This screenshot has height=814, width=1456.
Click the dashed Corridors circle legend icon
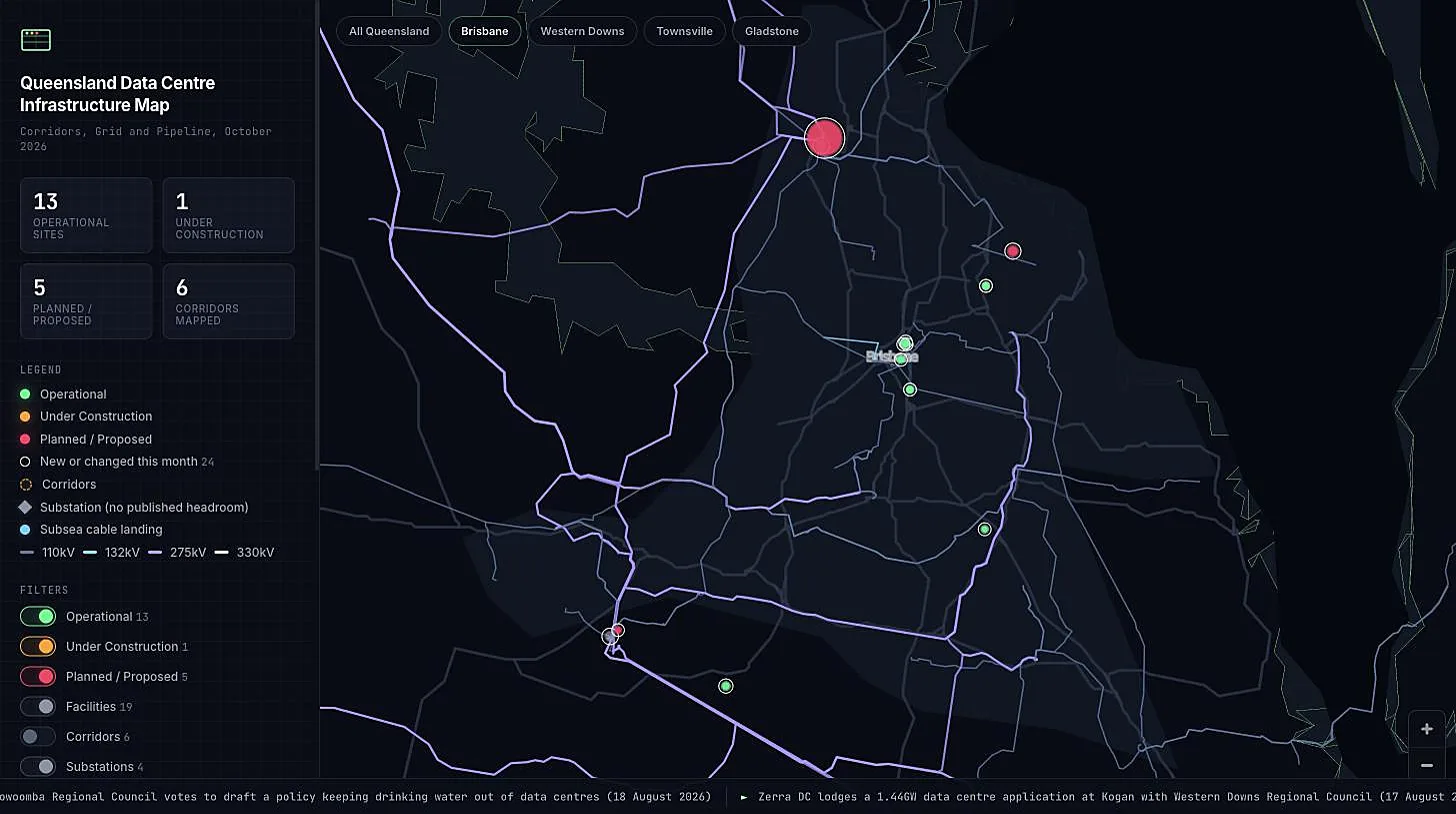26,484
